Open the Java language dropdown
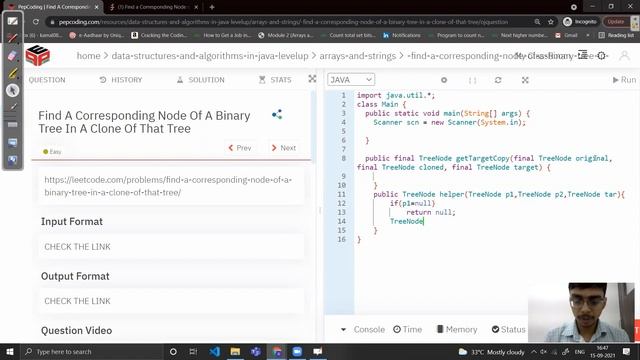 pos(351,80)
